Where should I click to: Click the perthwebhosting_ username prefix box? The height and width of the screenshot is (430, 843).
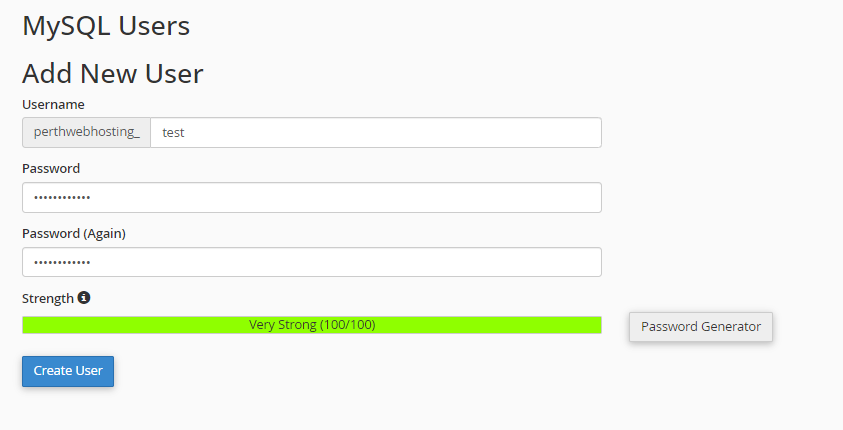tap(87, 132)
